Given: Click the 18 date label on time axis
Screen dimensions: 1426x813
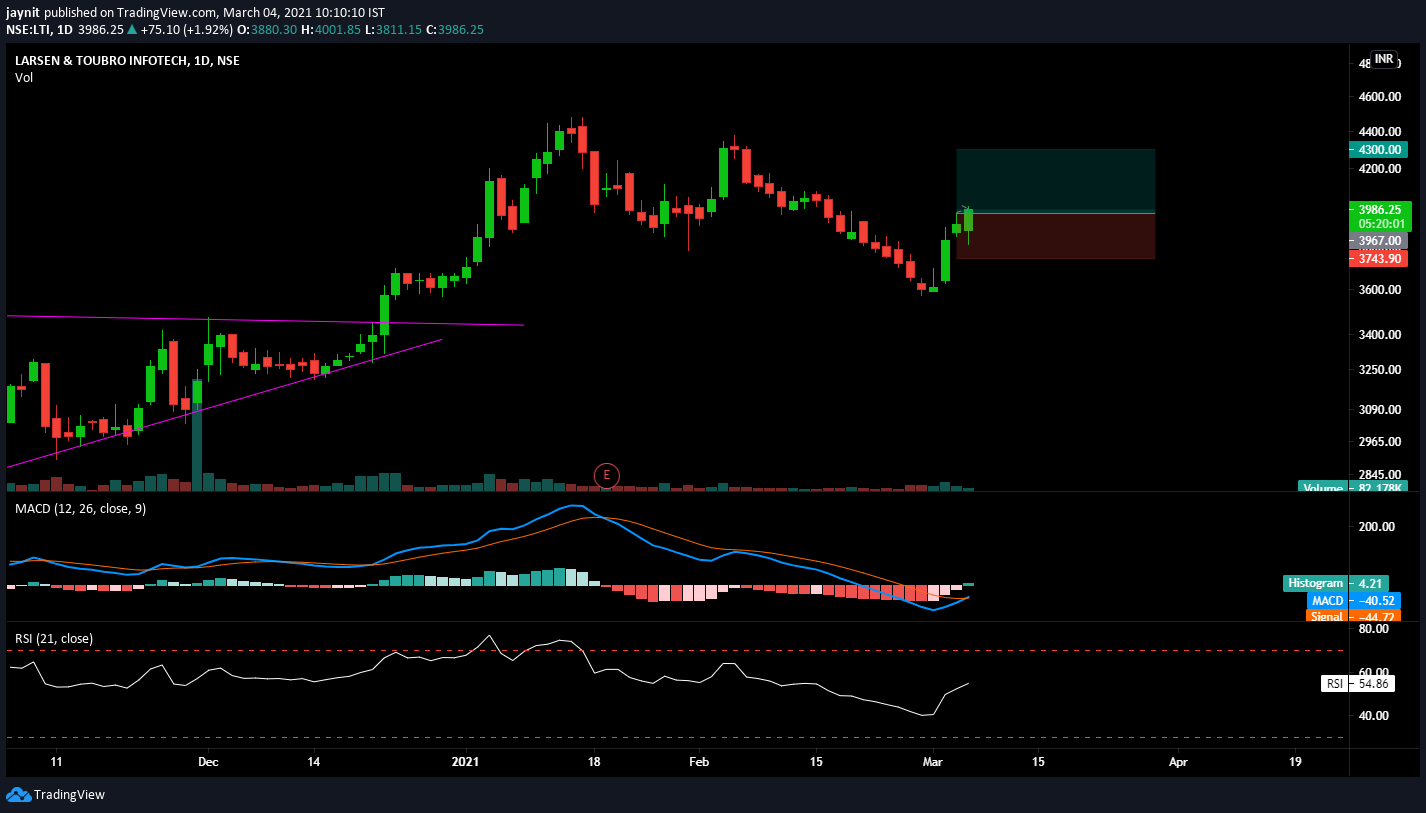Looking at the screenshot, I should point(594,762).
